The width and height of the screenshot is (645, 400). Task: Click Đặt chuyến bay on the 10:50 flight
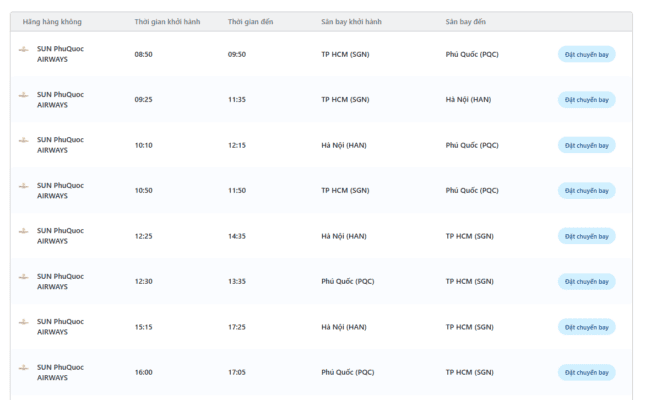point(586,191)
